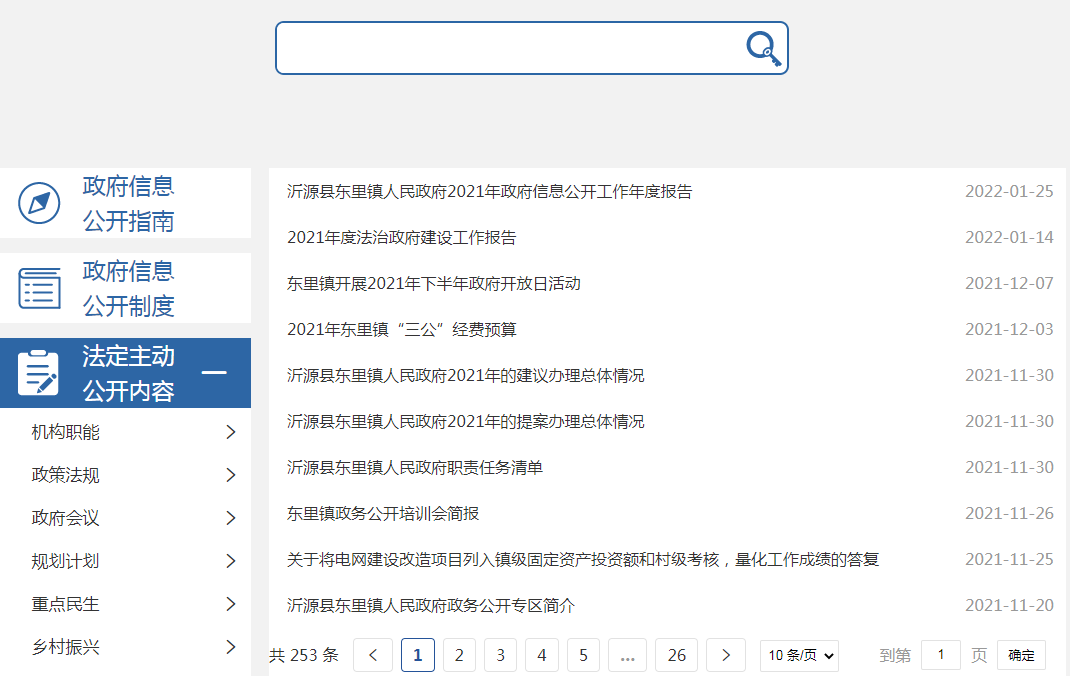Viewport: 1070px width, 676px height.
Task: Collapse 法定主动公开内容 using the minus icon
Action: pos(214,373)
